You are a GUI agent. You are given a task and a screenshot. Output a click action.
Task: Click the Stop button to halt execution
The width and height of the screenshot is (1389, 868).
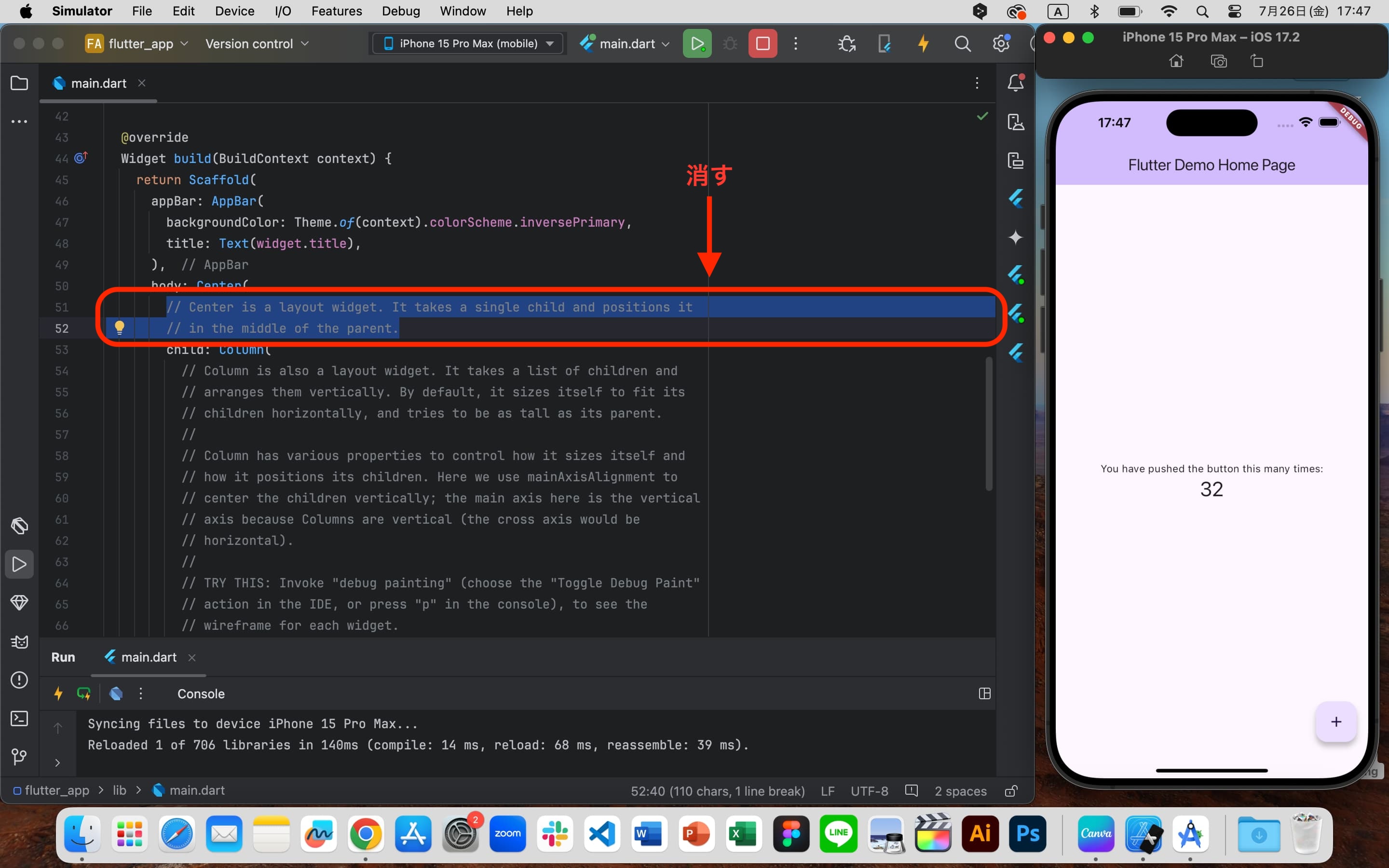762,43
